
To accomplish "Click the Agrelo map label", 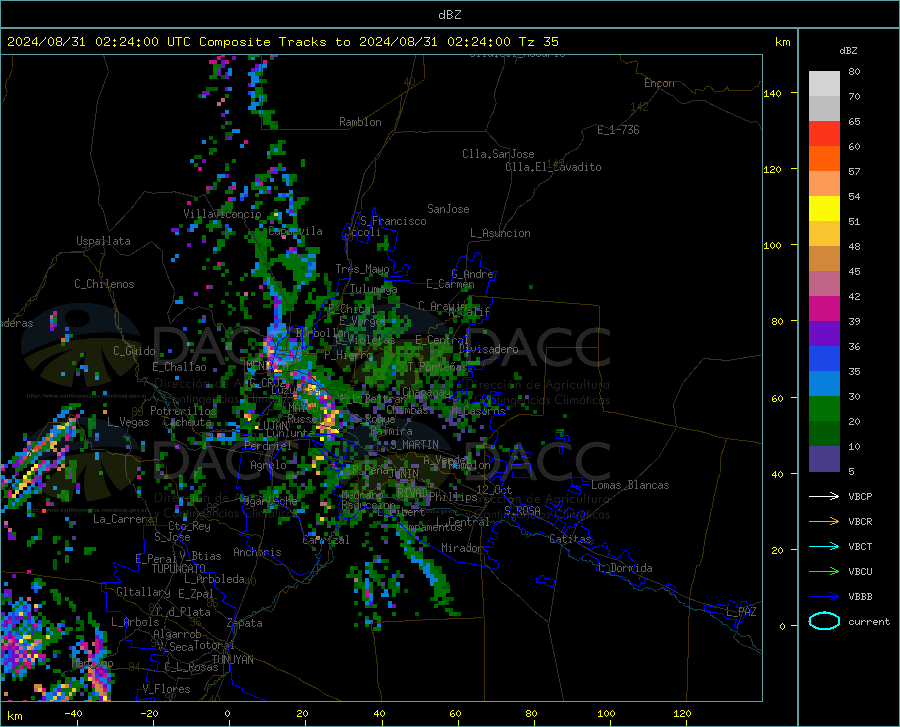I will coord(268,465).
